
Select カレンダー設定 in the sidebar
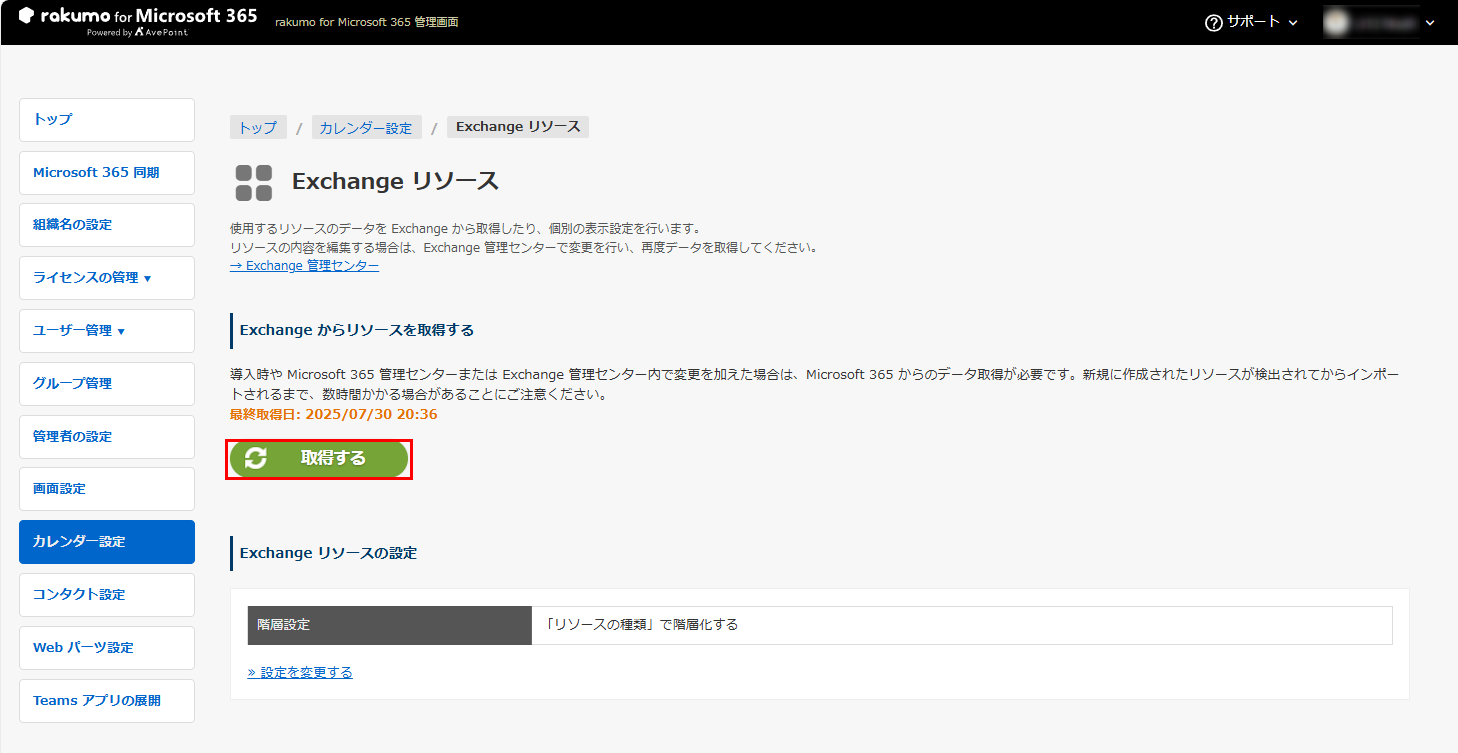pyautogui.click(x=107, y=542)
